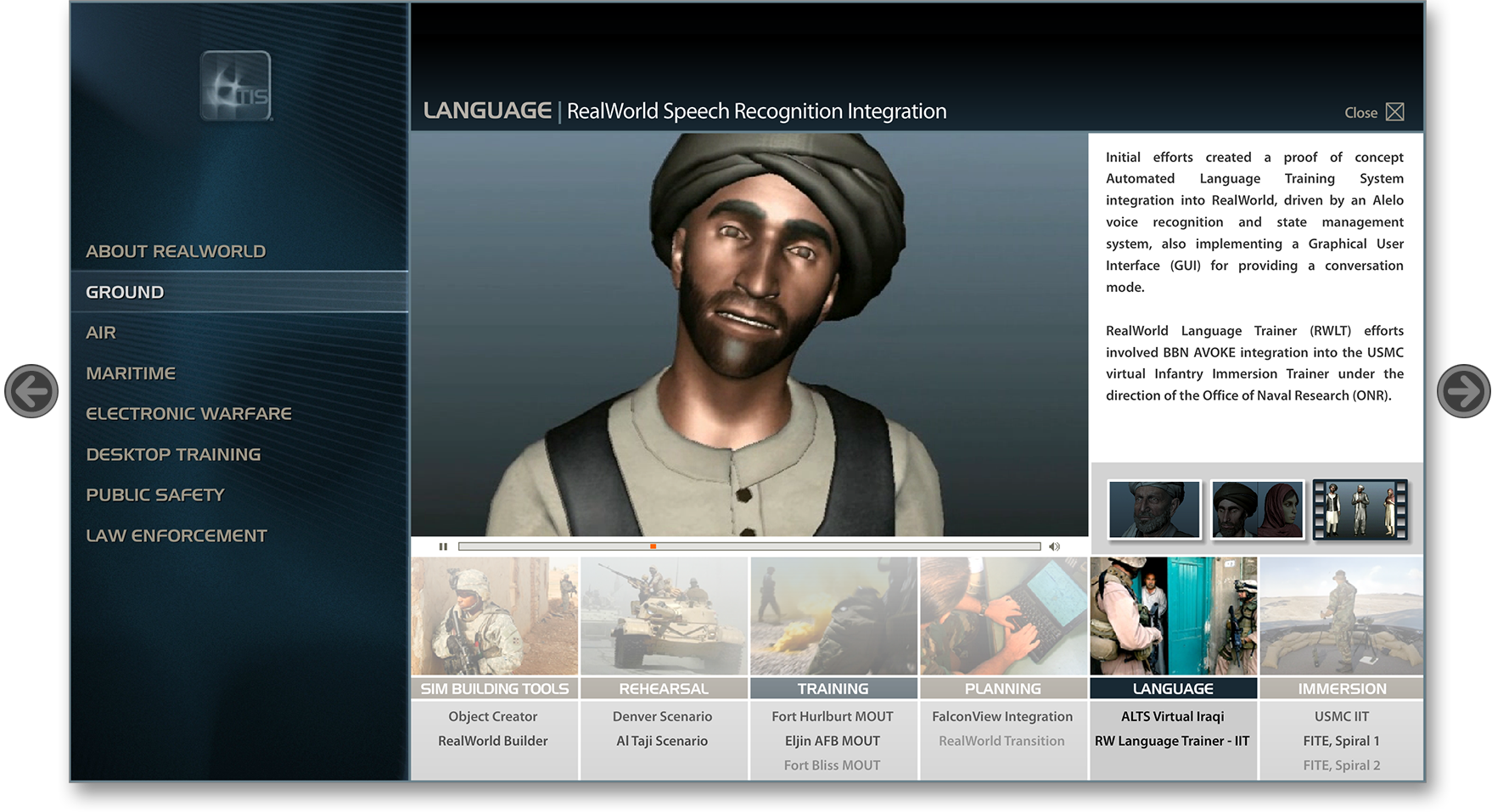
Task: Open the Denver Scenario link
Action: pos(662,716)
